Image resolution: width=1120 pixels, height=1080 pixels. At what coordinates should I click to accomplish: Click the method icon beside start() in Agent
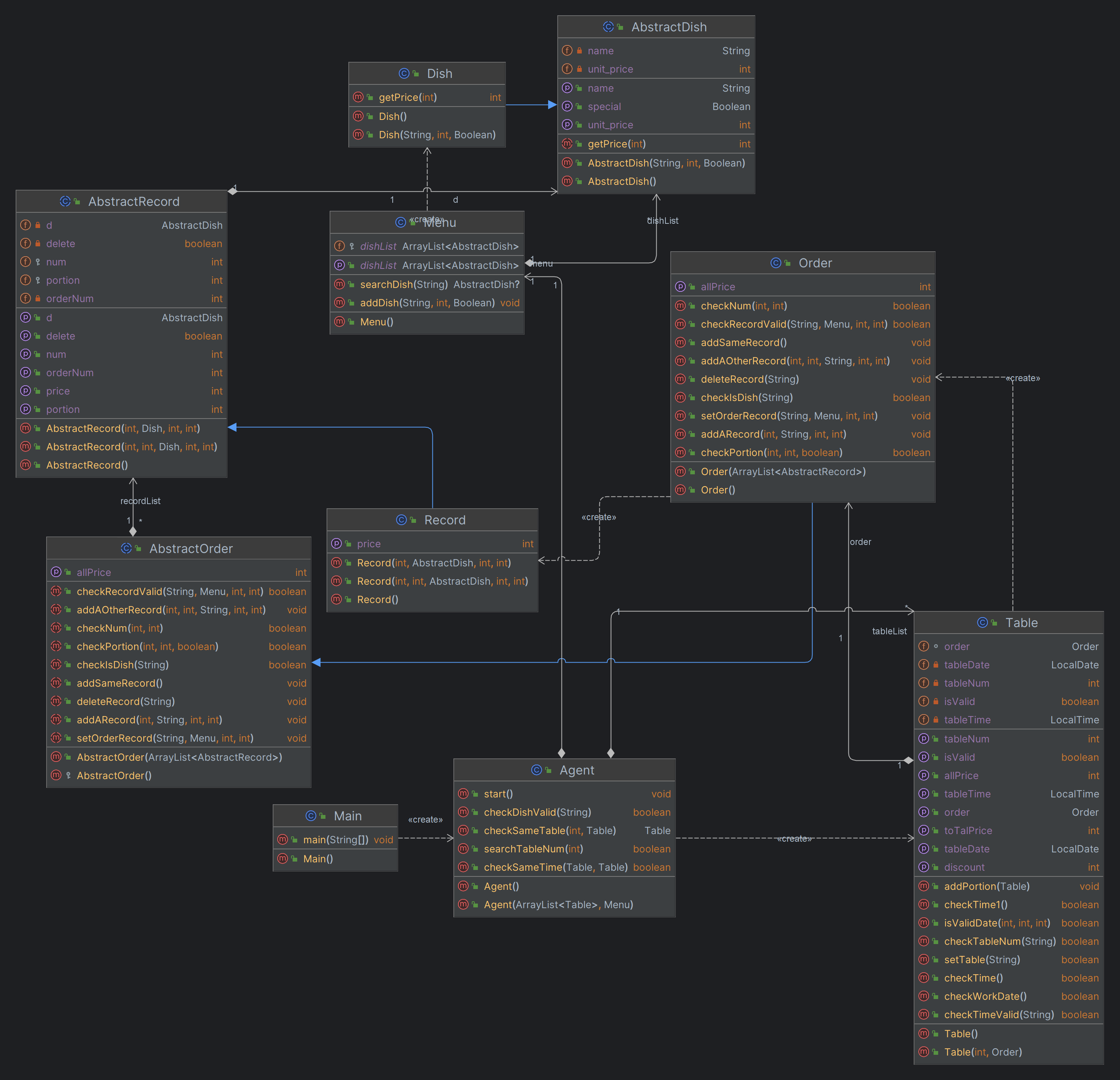point(463,794)
